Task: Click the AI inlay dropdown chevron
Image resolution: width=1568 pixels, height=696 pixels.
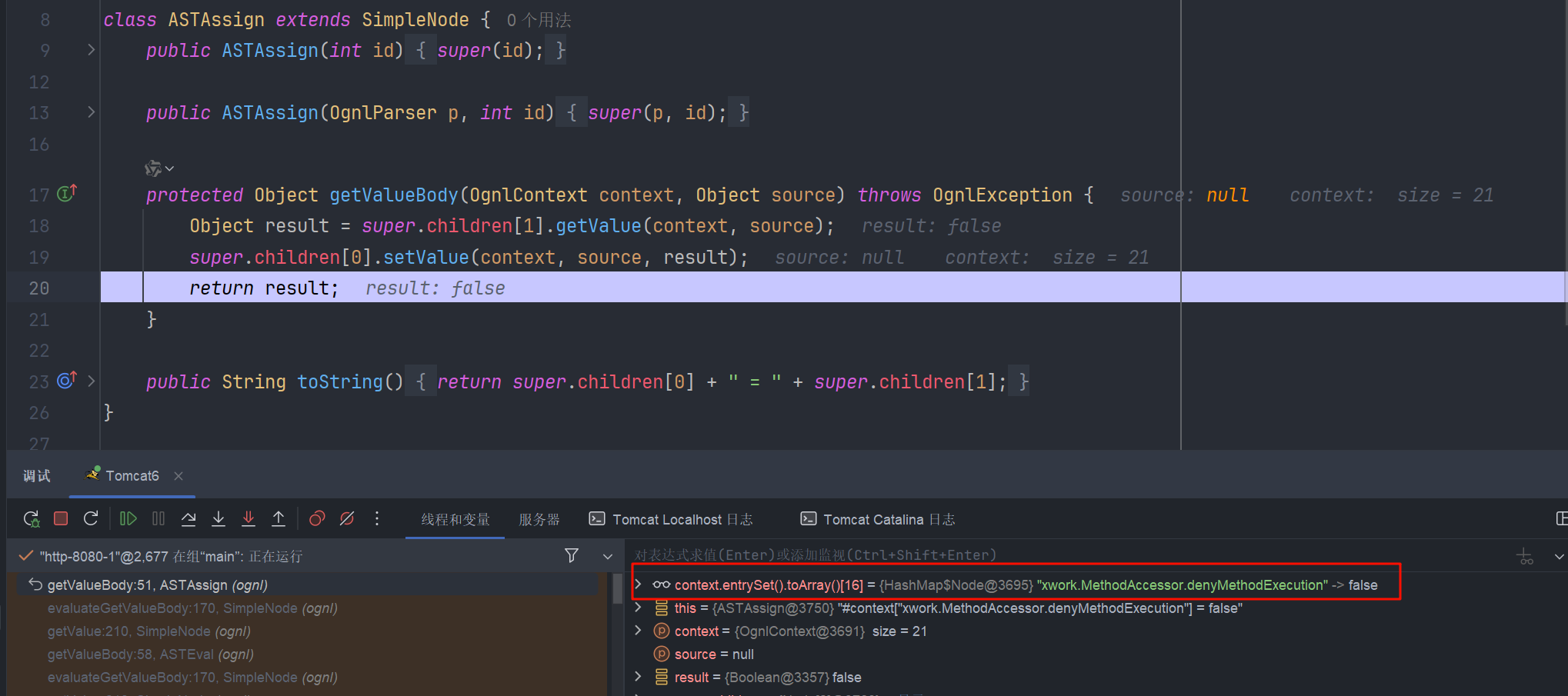Action: click(170, 168)
